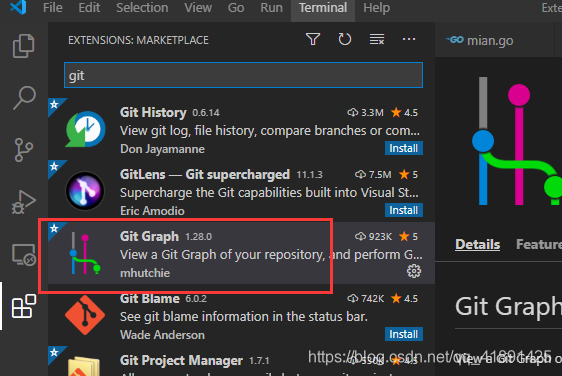Install the Git Blame extension
The height and width of the screenshot is (376, 562).
pyautogui.click(x=404, y=334)
